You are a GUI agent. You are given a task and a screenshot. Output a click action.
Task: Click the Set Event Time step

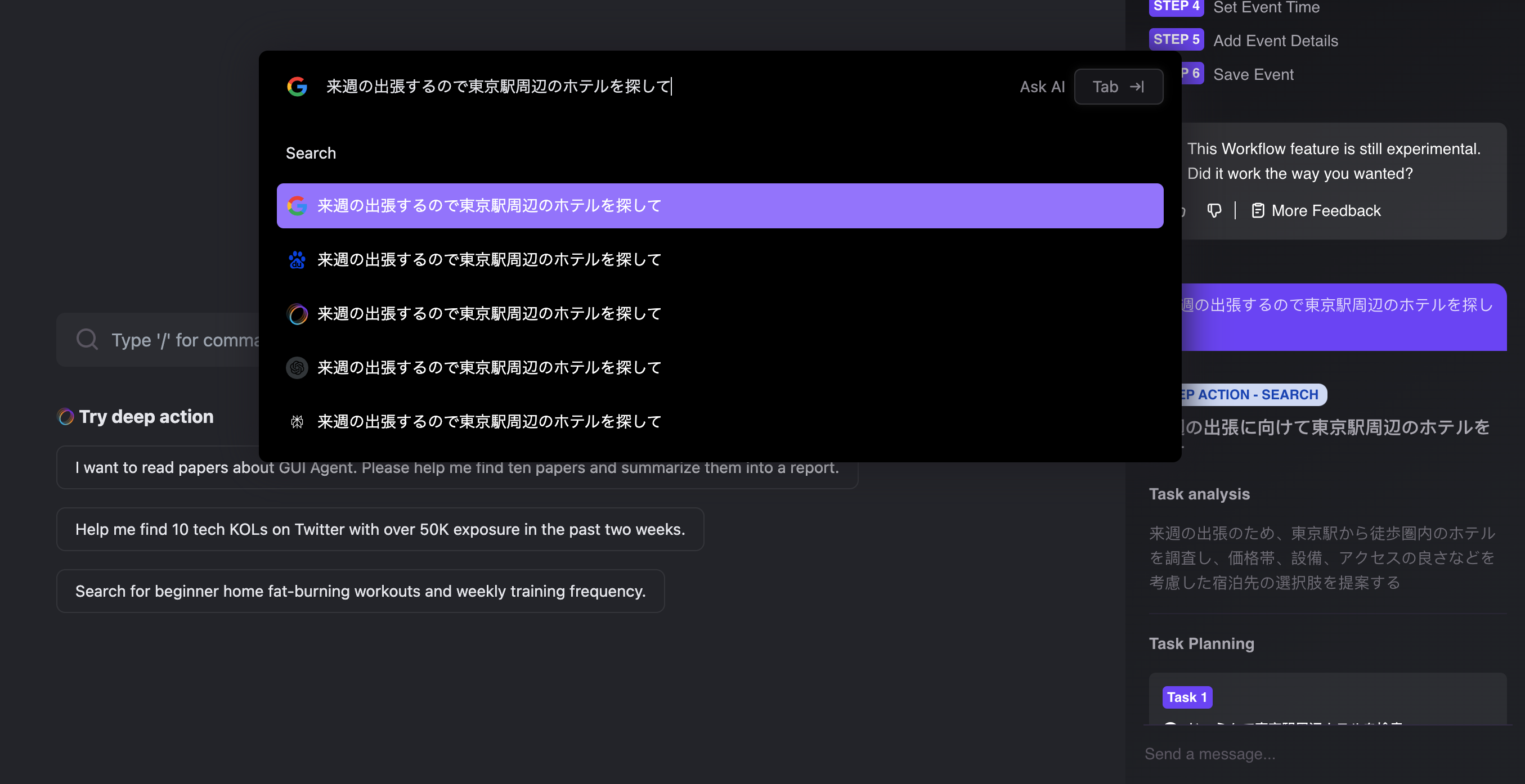1266,8
